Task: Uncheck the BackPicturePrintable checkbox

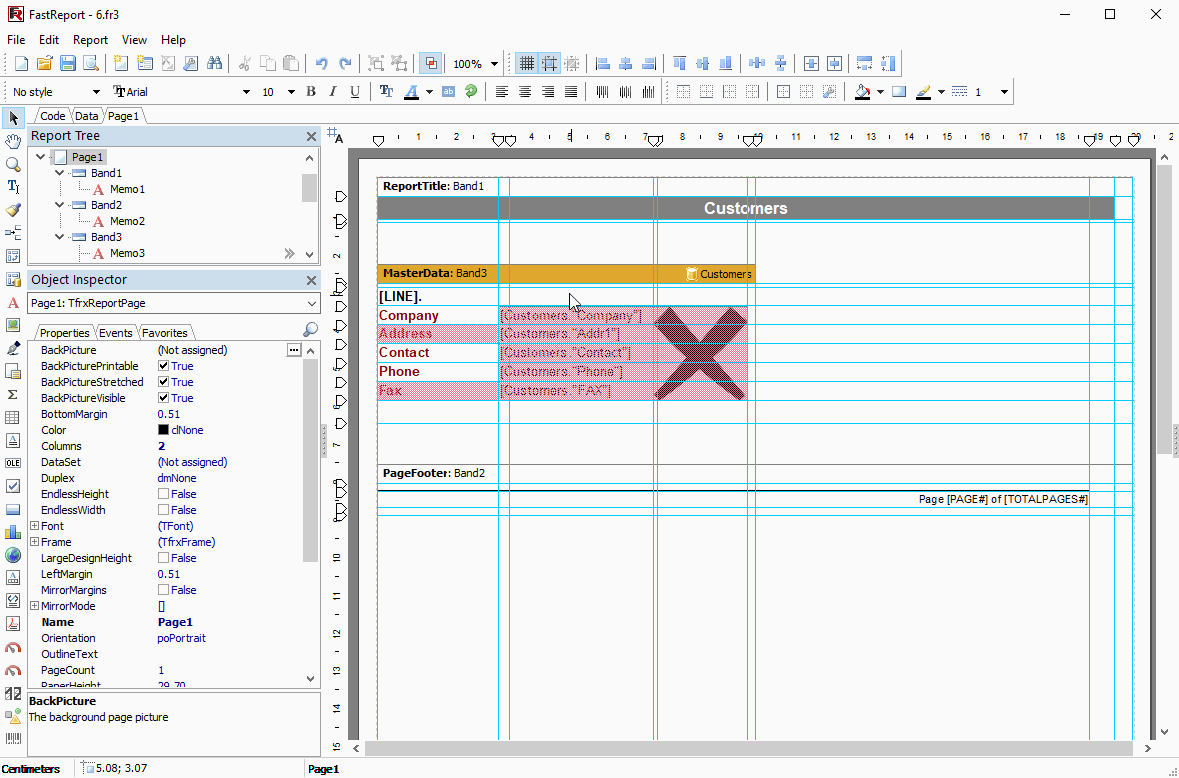Action: tap(163, 366)
